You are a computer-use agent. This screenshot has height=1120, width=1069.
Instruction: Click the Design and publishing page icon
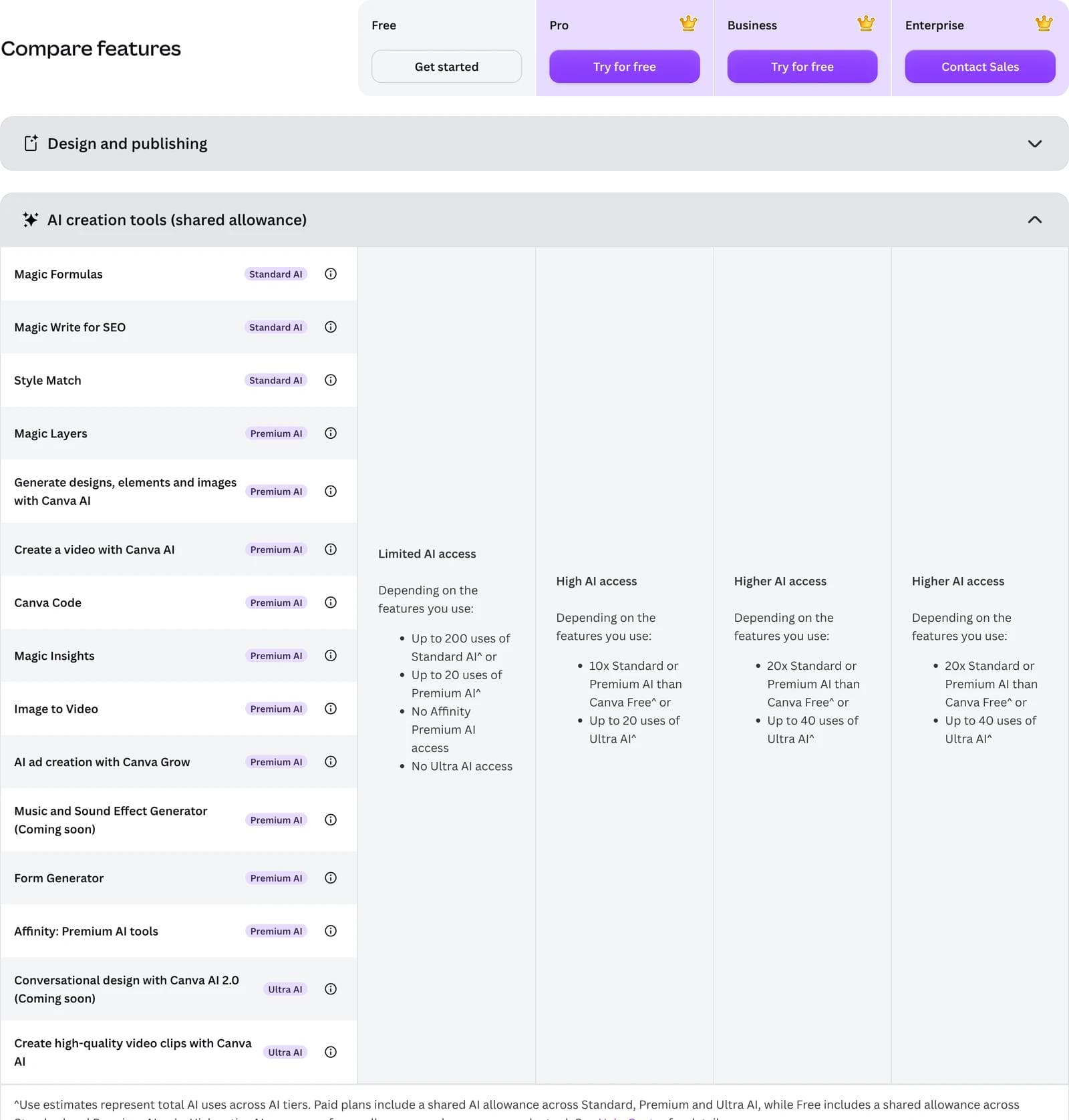31,143
